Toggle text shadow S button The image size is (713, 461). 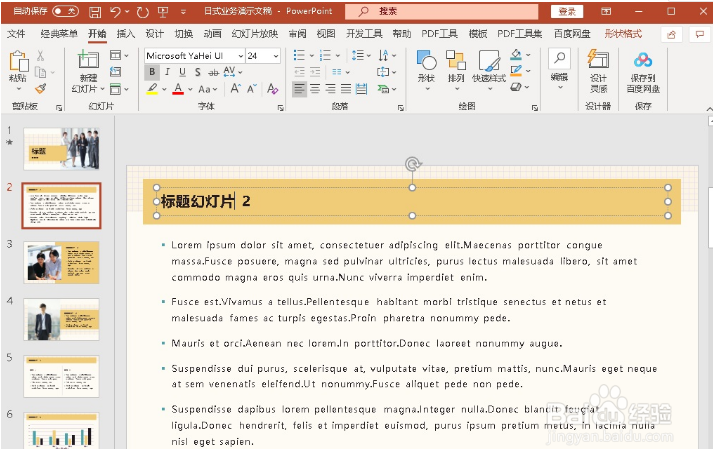point(197,72)
